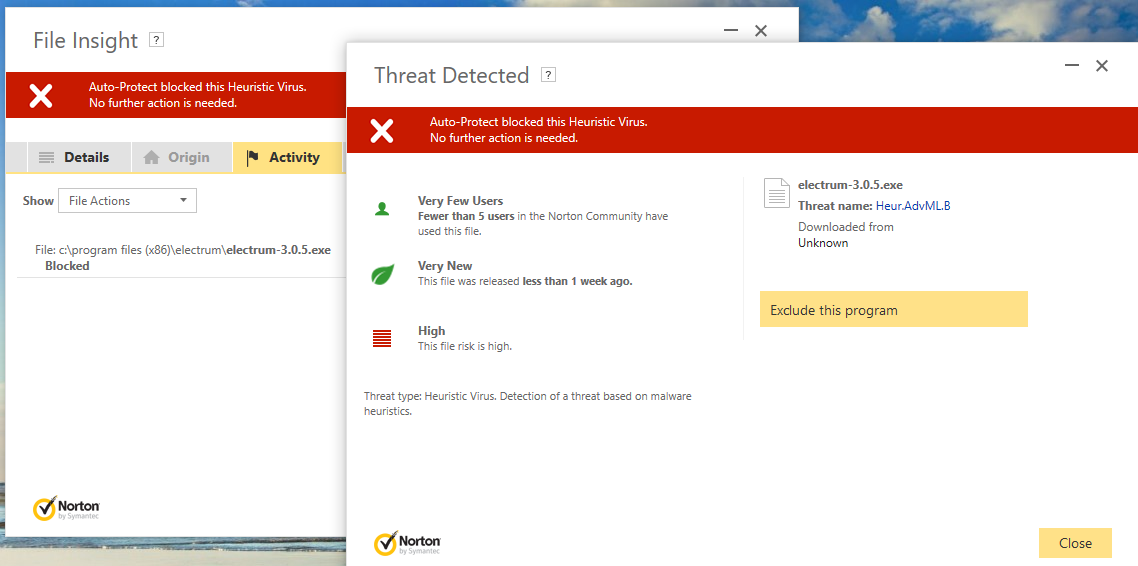Image resolution: width=1138 pixels, height=566 pixels.
Task: Click white X icon in File Insight banner
Action: coord(41,95)
